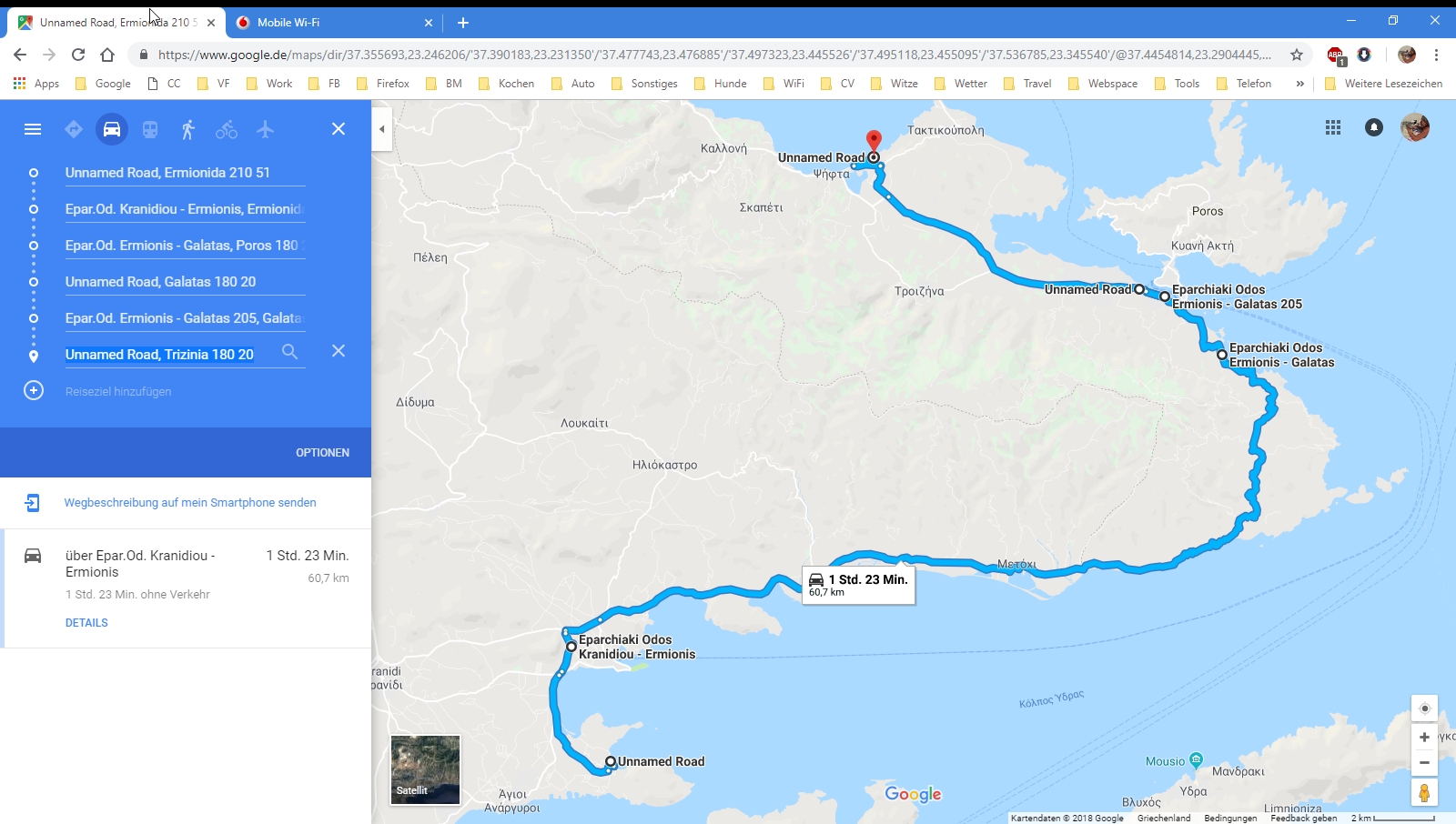Viewport: 1456px width, 824px height.
Task: Collapse the directions side panel
Action: coord(382,129)
